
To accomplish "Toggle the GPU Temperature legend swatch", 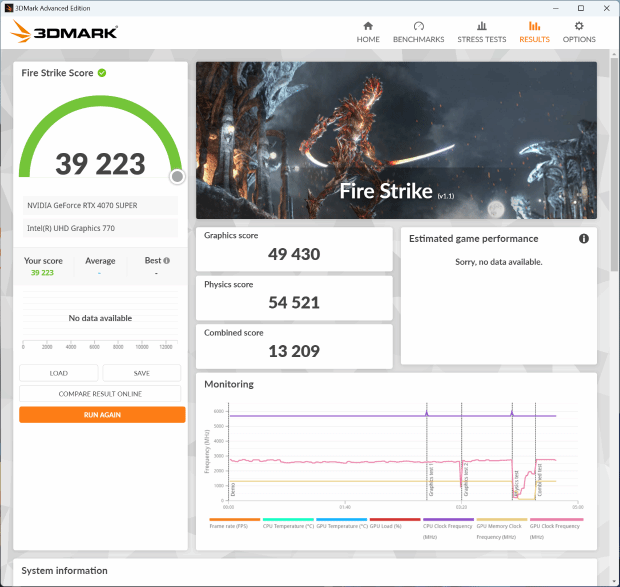I will (x=342, y=519).
